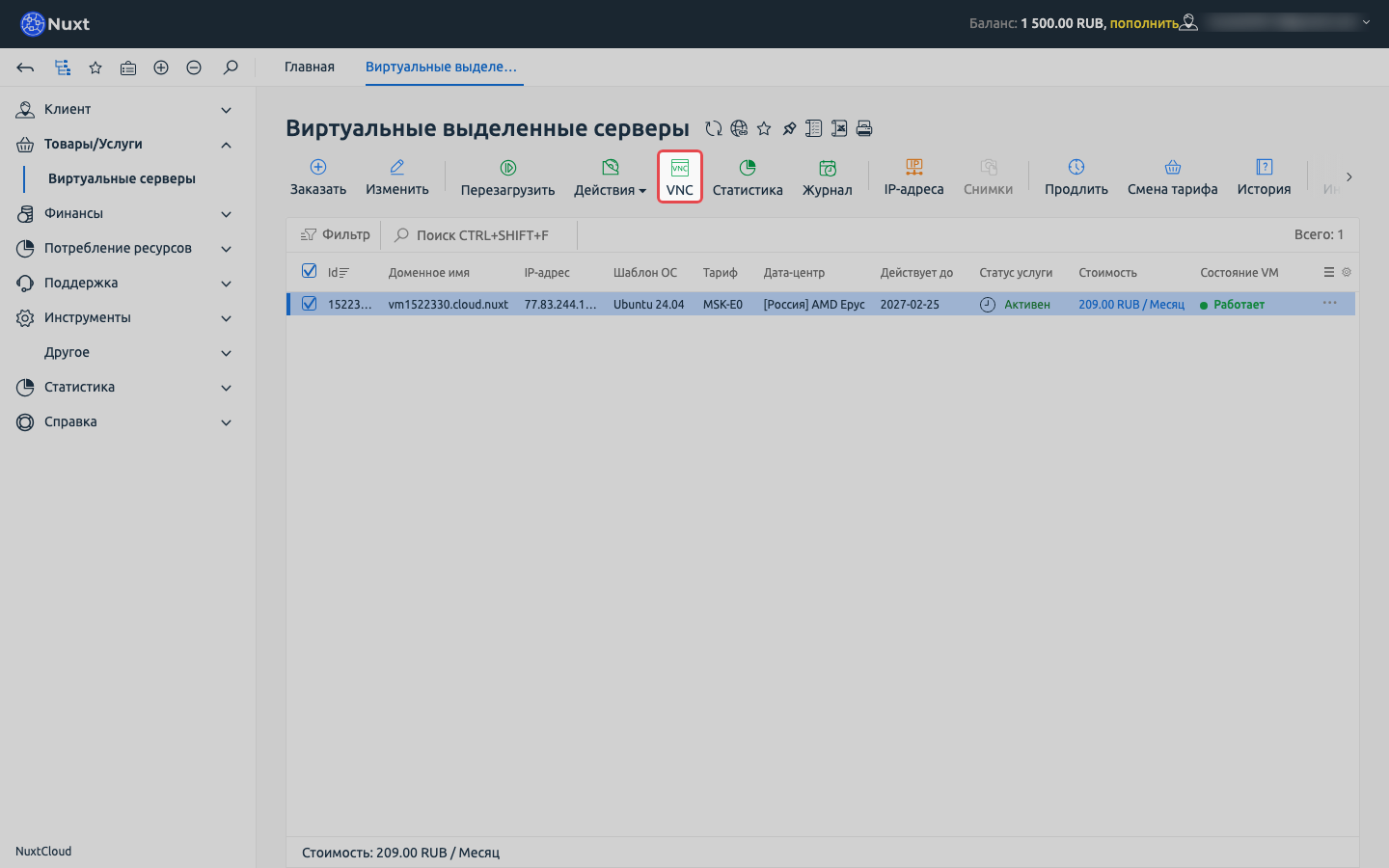This screenshot has width=1389, height=868.
Task: Click Заказать to order a server
Action: pyautogui.click(x=318, y=177)
